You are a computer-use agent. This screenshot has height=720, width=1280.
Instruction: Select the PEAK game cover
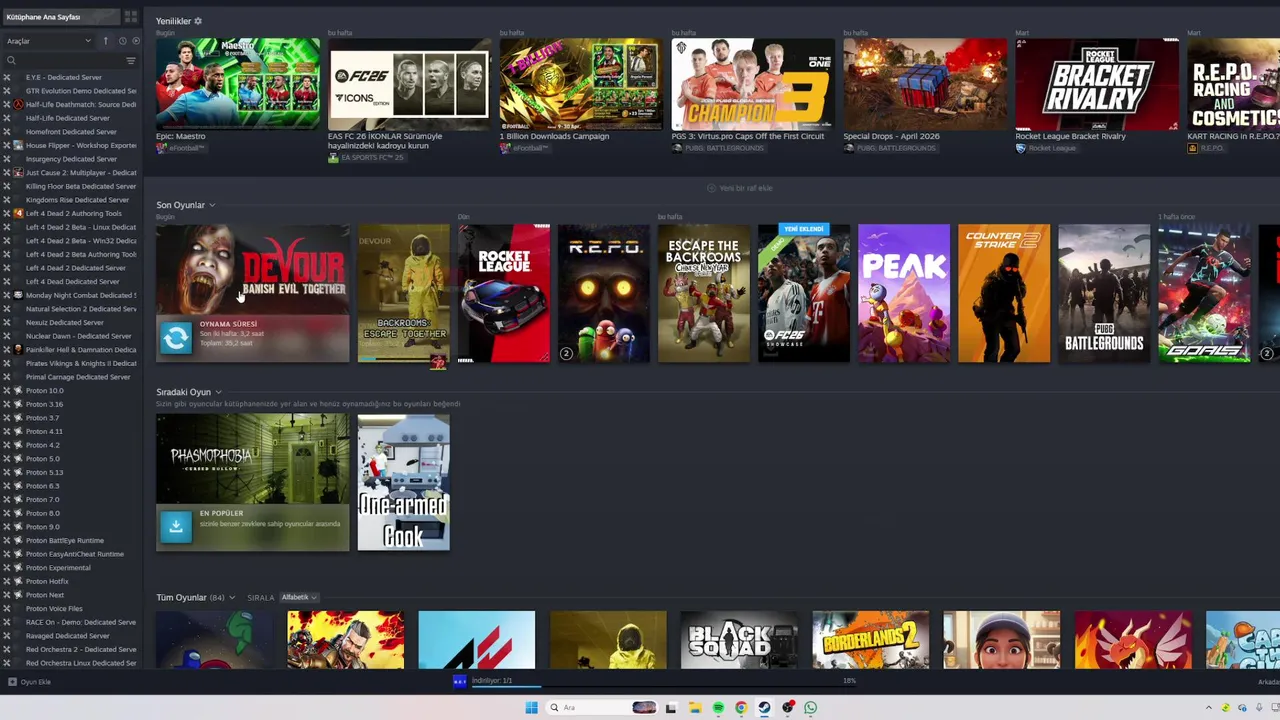[x=904, y=293]
